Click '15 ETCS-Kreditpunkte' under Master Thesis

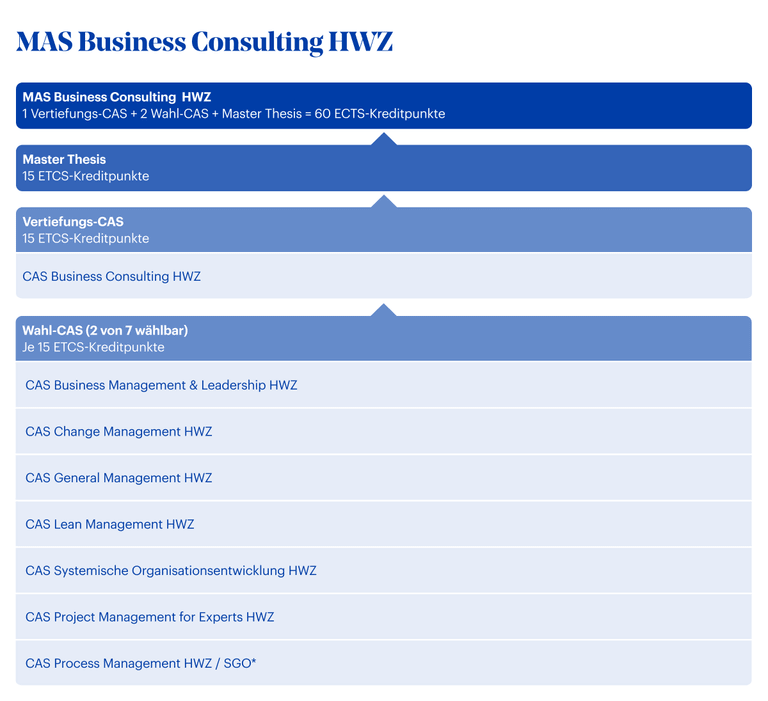click(86, 176)
